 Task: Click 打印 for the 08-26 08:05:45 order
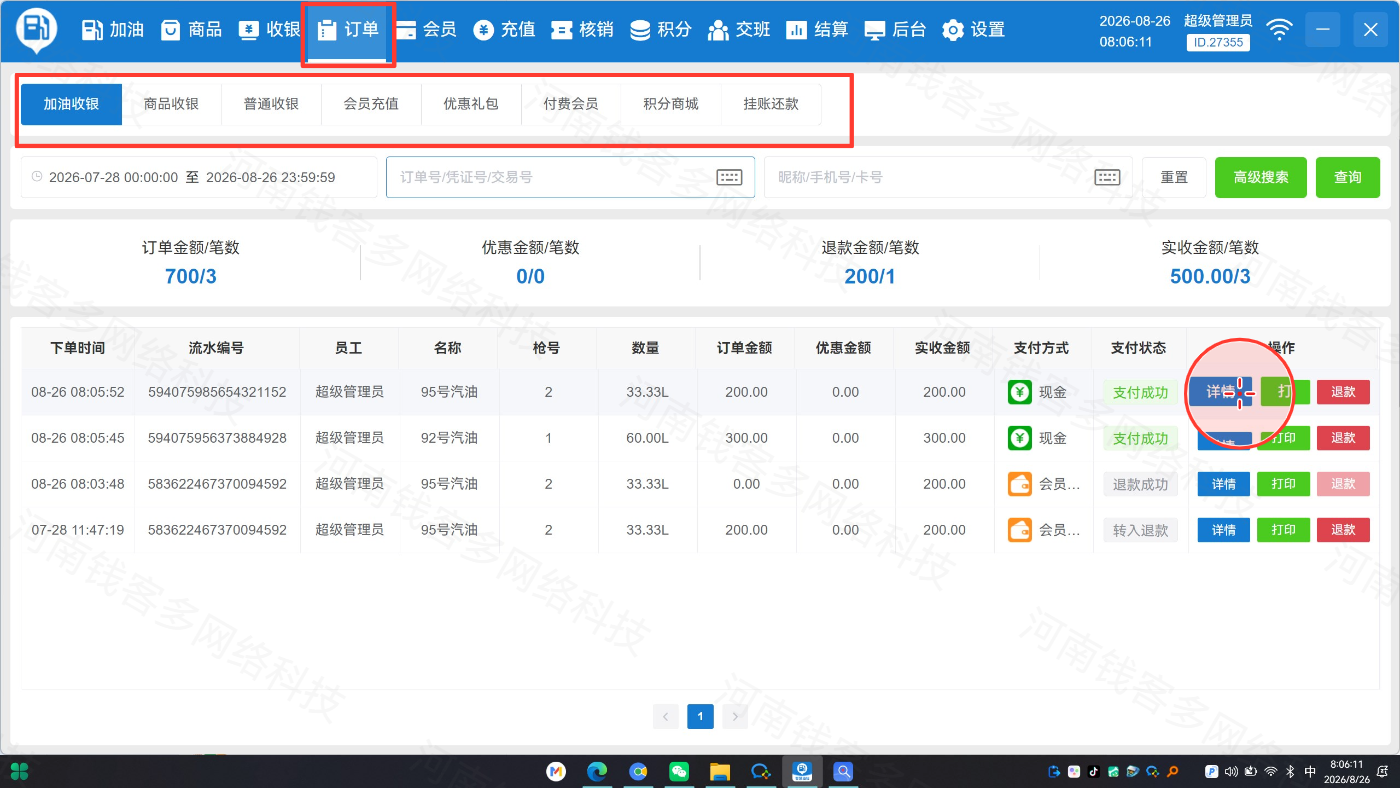[1283, 438]
